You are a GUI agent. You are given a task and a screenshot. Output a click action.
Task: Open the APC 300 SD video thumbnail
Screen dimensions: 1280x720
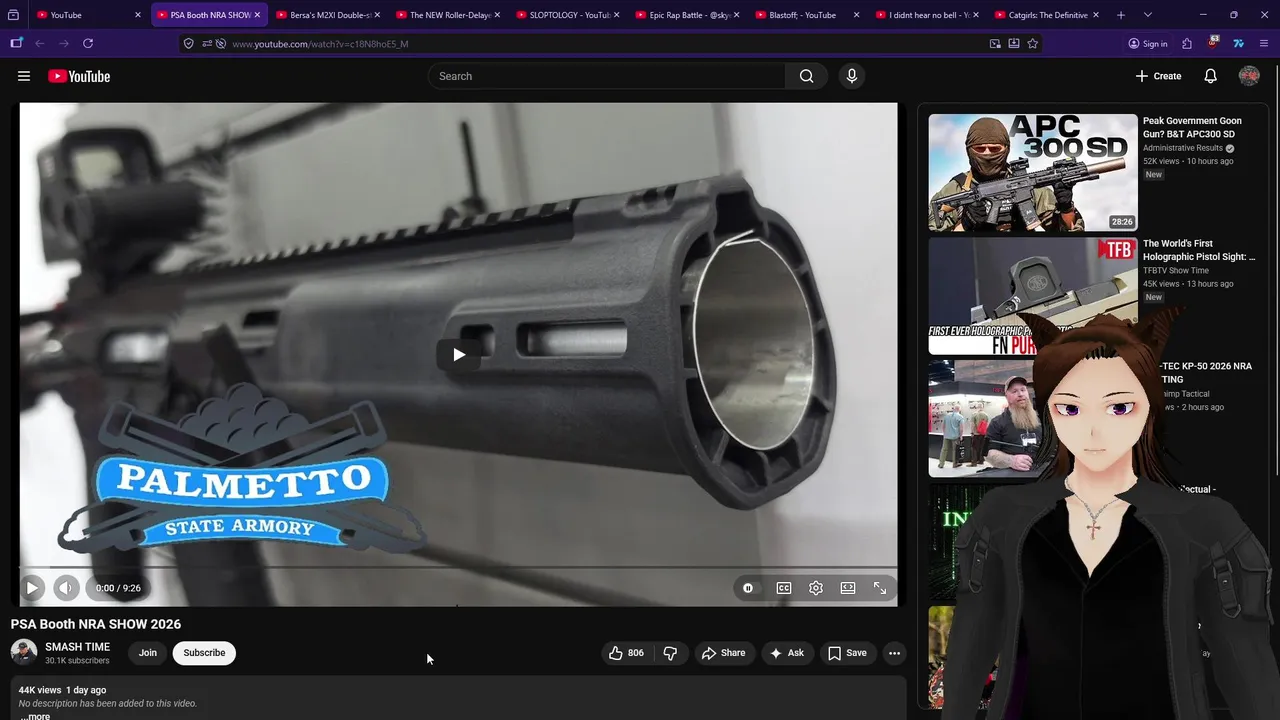point(1033,173)
